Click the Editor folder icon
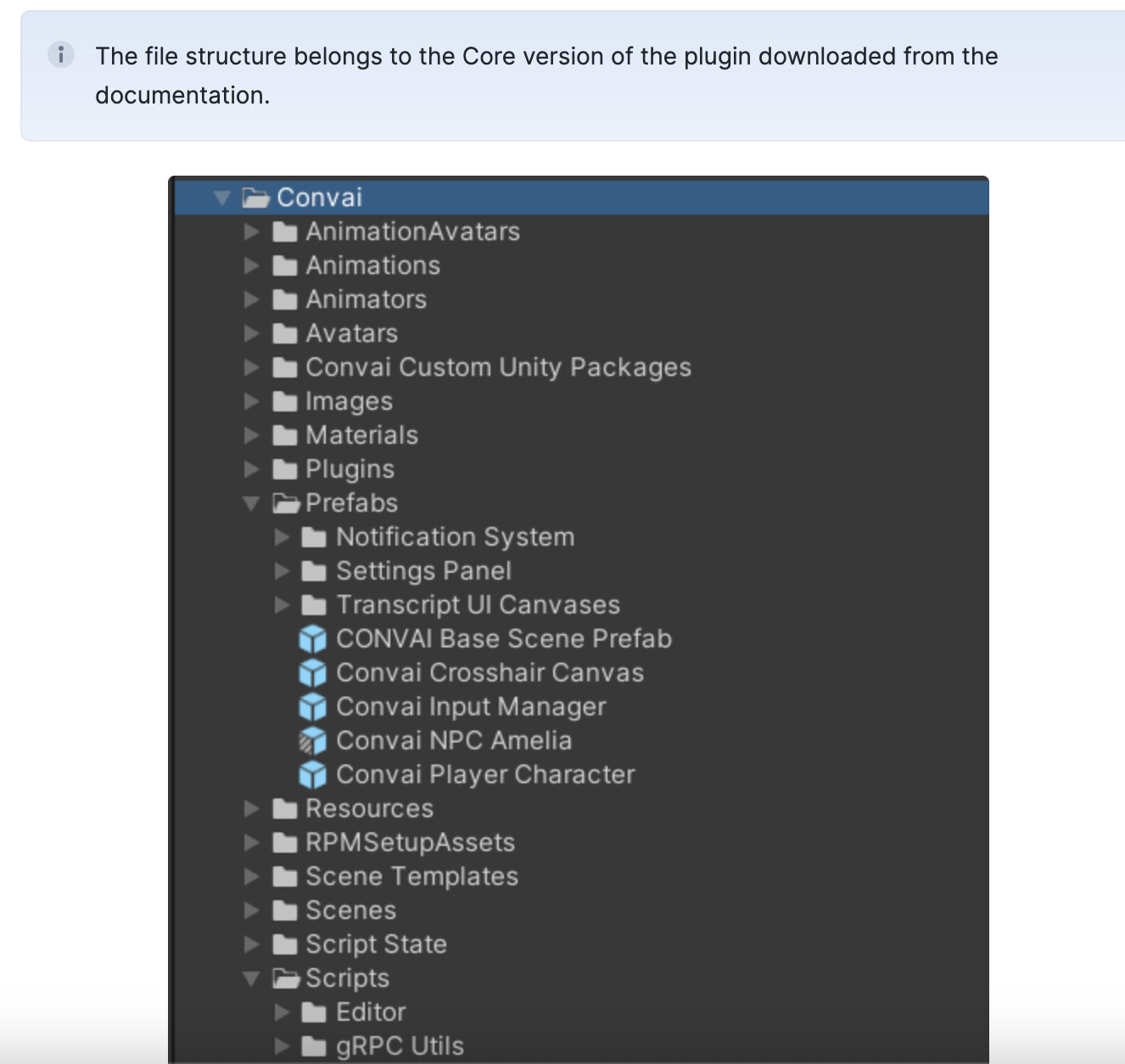This screenshot has height=1064, width=1125. pyautogui.click(x=315, y=1013)
